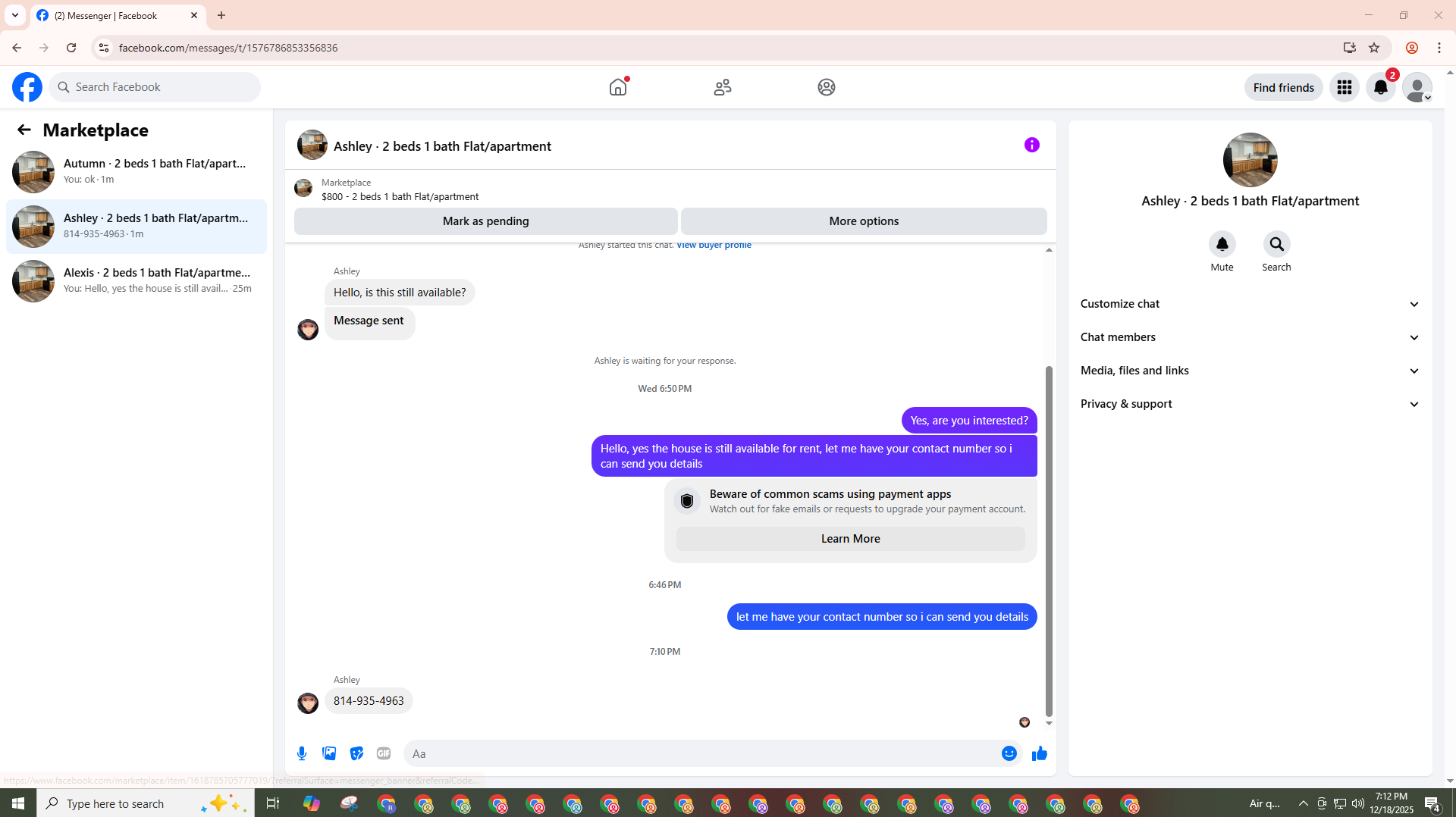Open the Autumn conversation
Viewport: 1456px width, 817px height.
pyautogui.click(x=136, y=171)
